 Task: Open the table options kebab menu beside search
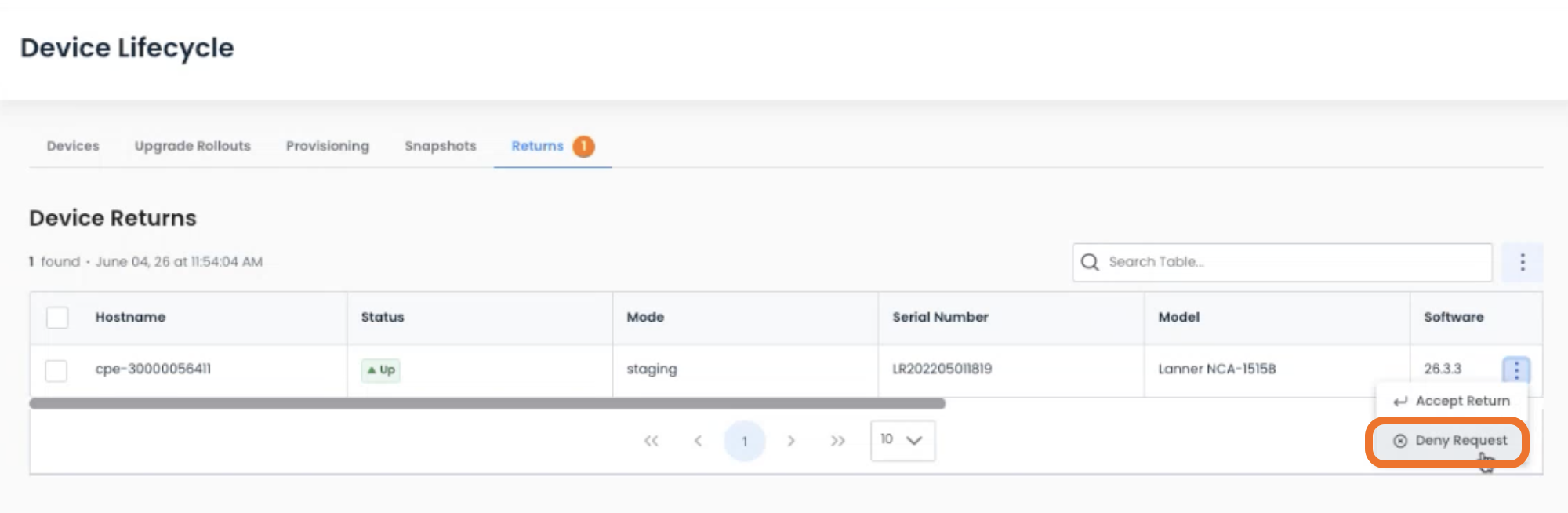1522,262
